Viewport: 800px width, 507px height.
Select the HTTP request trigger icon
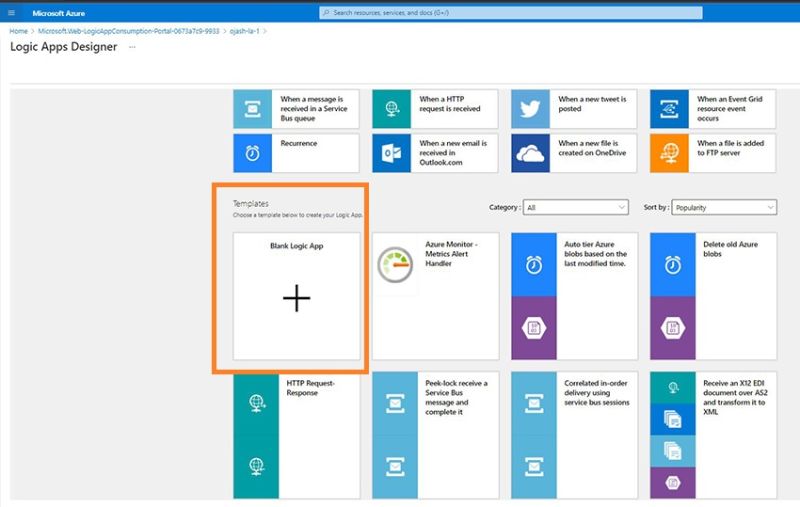click(391, 109)
